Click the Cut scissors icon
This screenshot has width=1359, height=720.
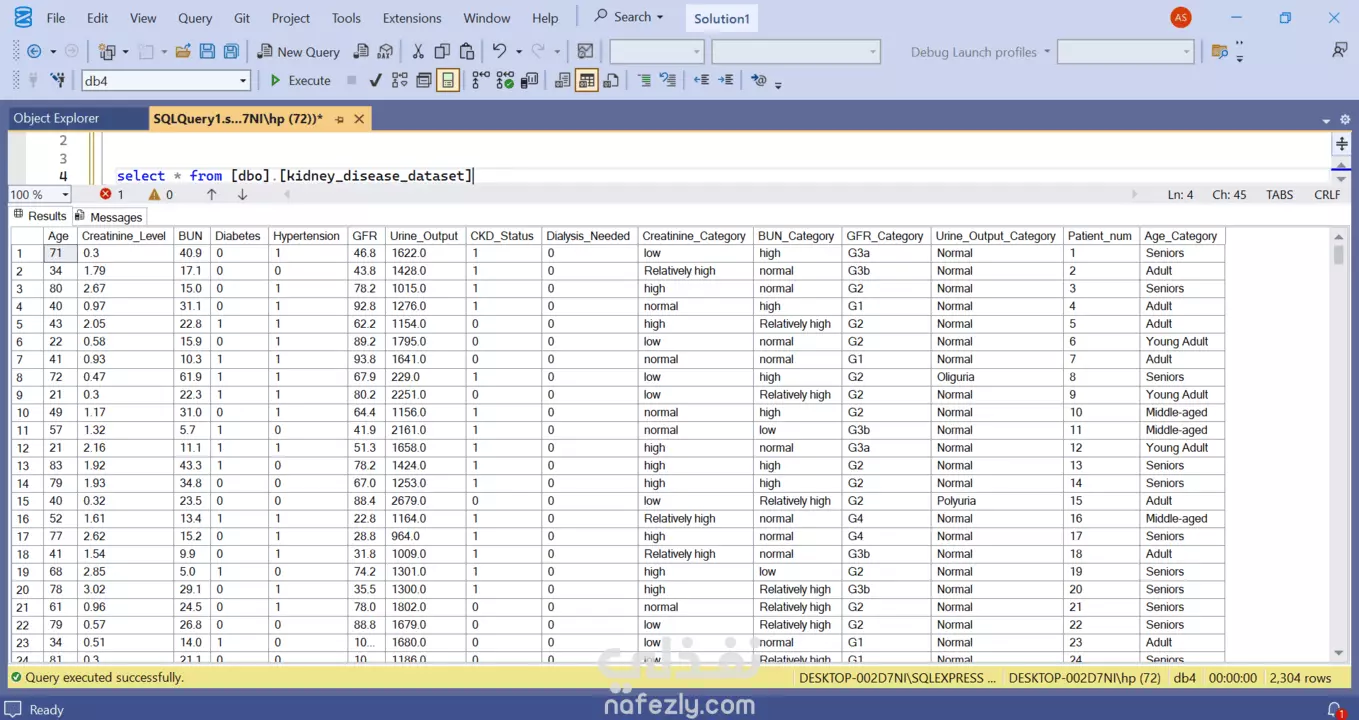point(417,52)
